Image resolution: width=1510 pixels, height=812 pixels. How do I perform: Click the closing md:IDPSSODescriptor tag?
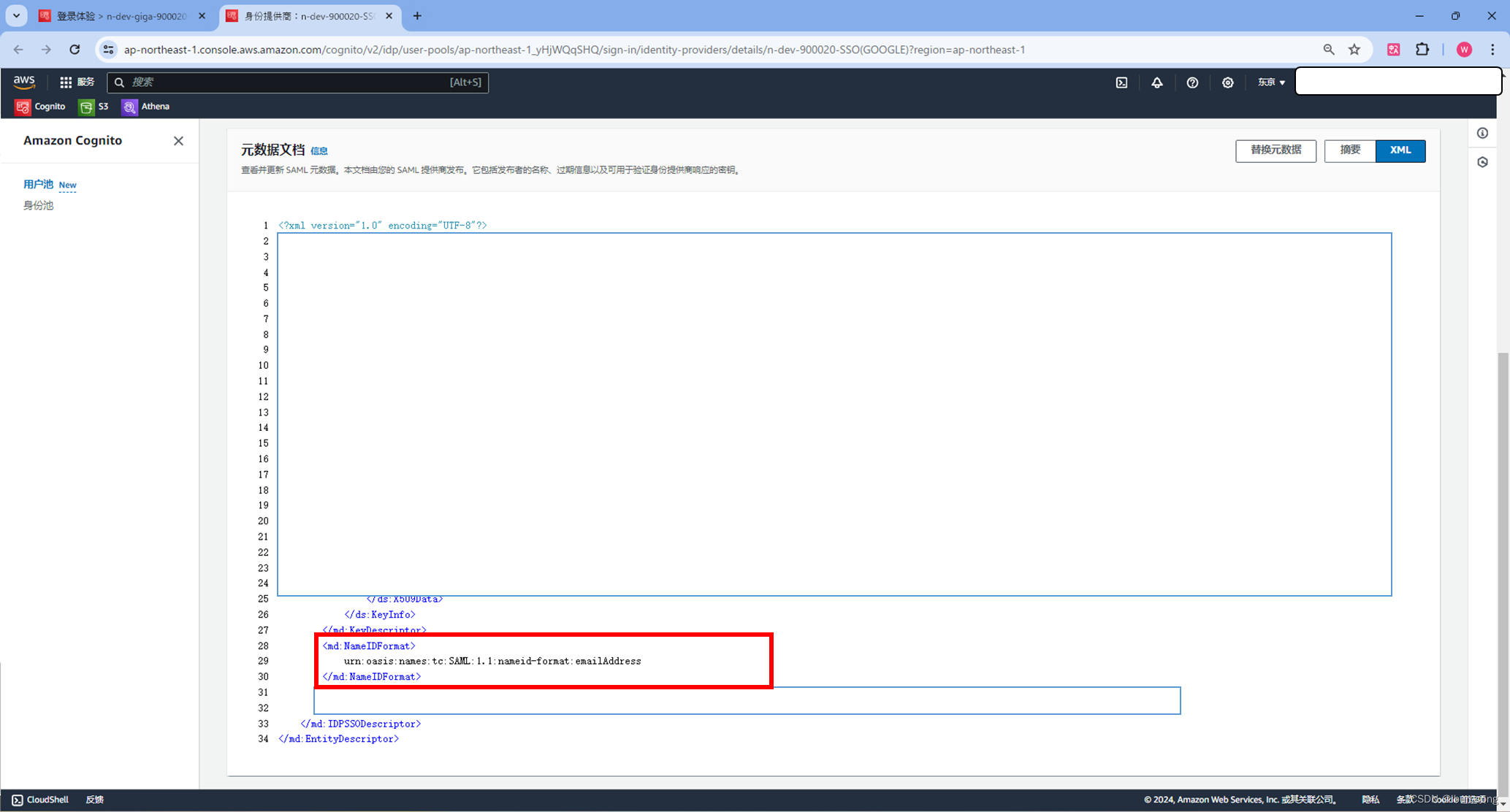(361, 724)
